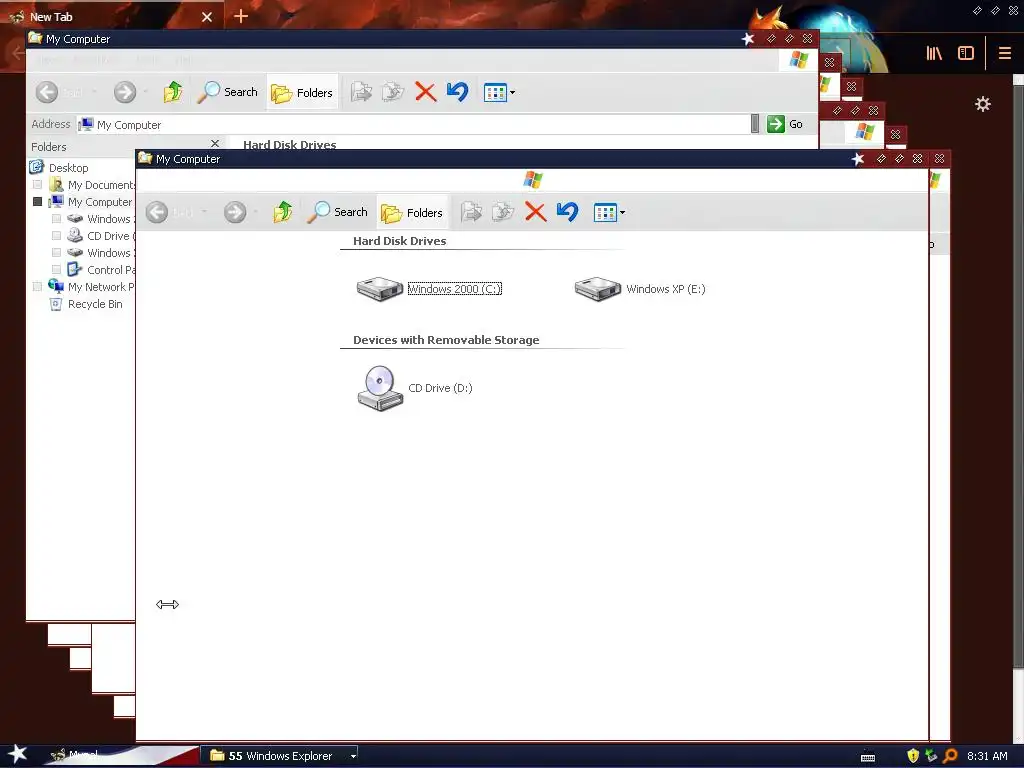The width and height of the screenshot is (1024, 768).
Task: Click Copy To icon in rear window
Action: tap(393, 91)
